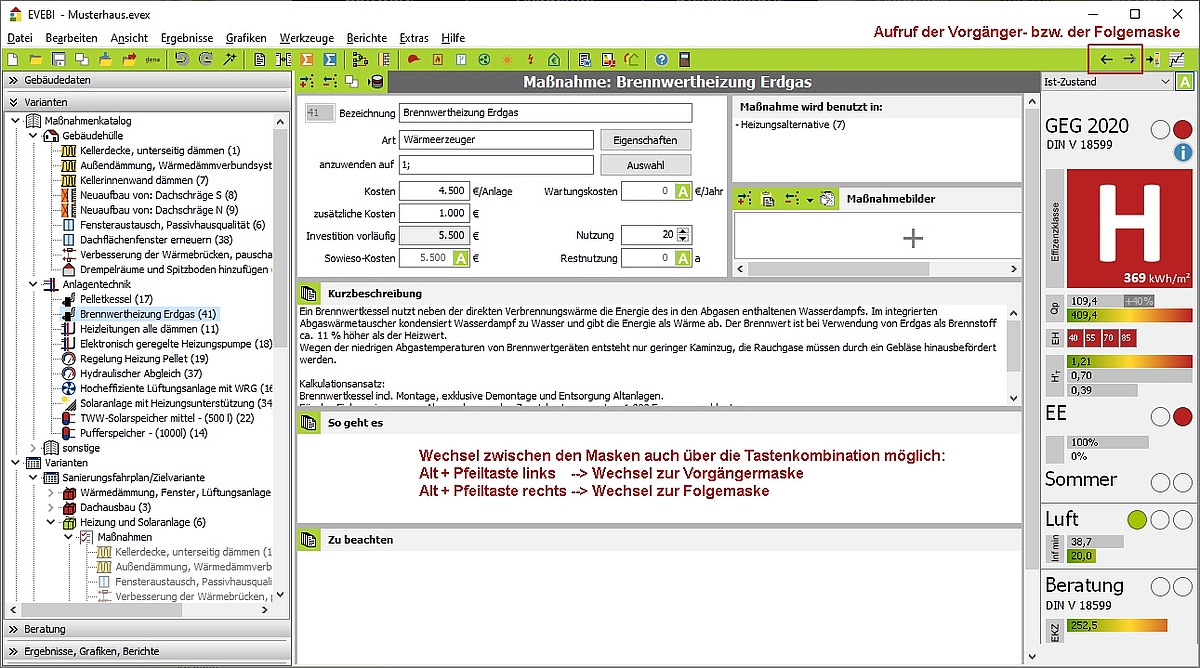Click the red lightning bolt icon
This screenshot has width=1200, height=668.
click(x=530, y=59)
